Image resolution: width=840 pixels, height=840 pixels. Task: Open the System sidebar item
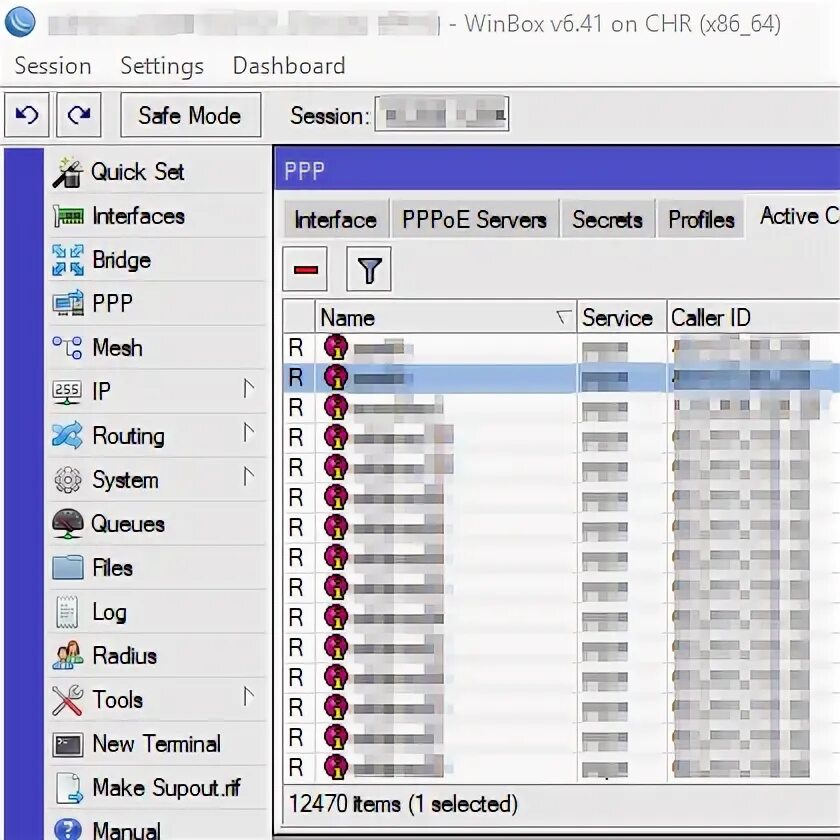[156, 479]
